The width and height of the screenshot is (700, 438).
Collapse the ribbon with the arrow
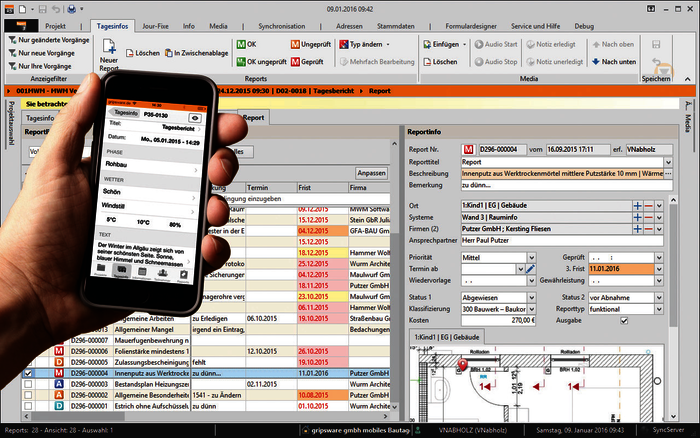(x=688, y=79)
